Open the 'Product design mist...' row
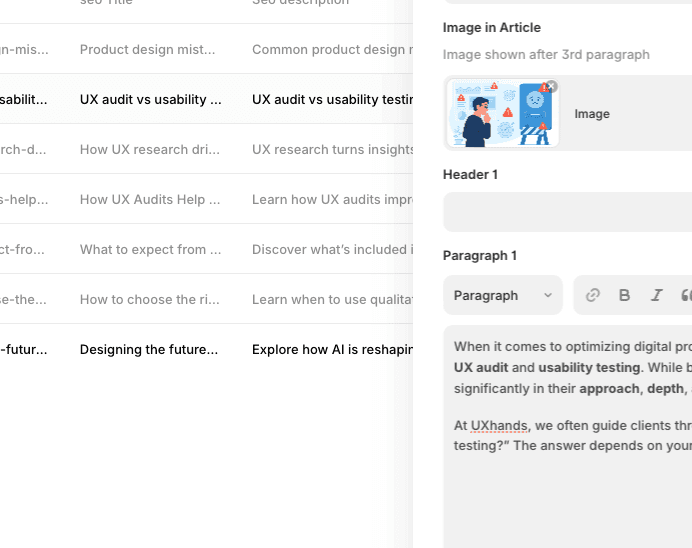Screen dimensions: 692x548 (x=150, y=50)
